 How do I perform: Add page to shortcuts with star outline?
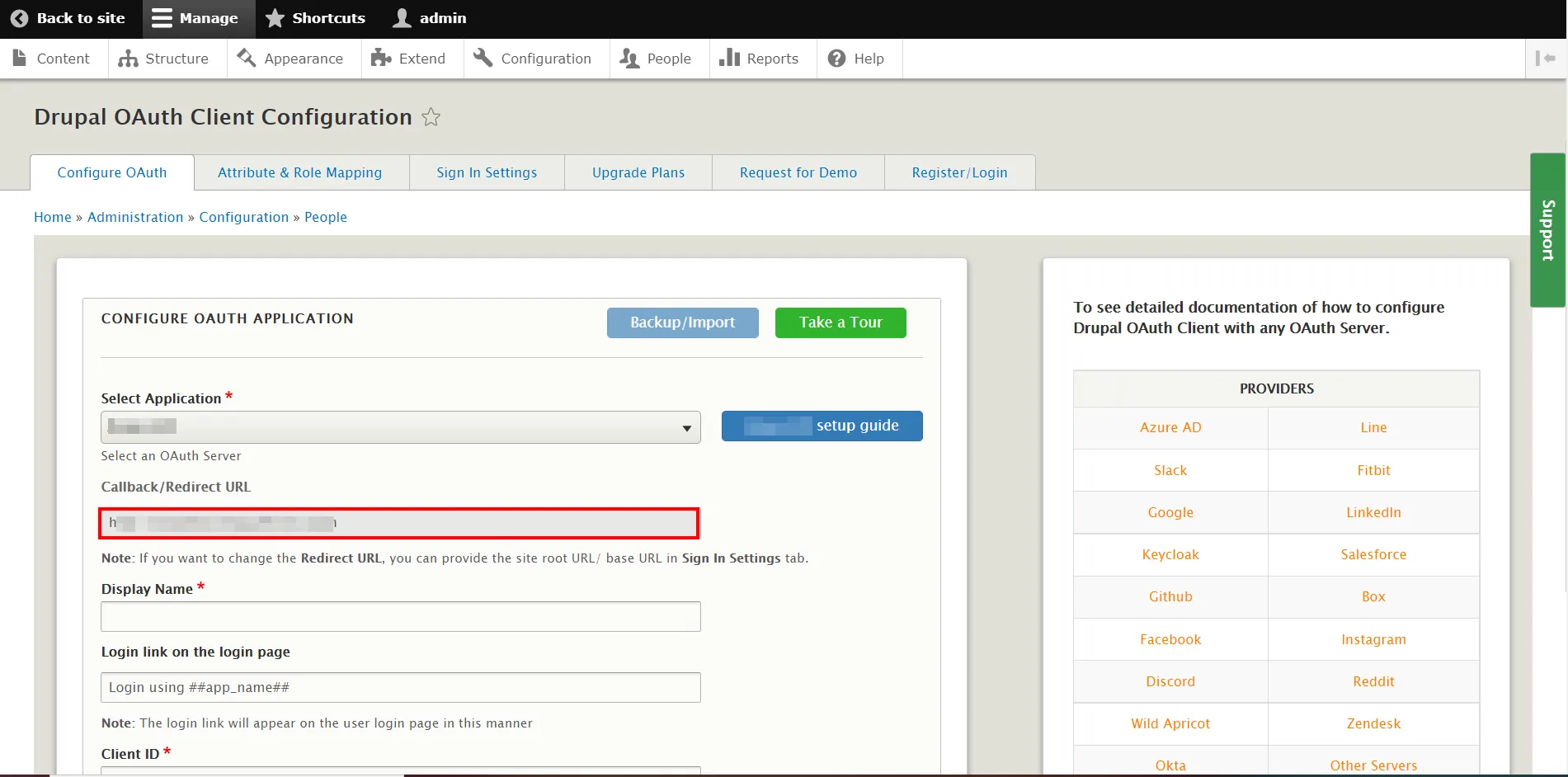[431, 117]
